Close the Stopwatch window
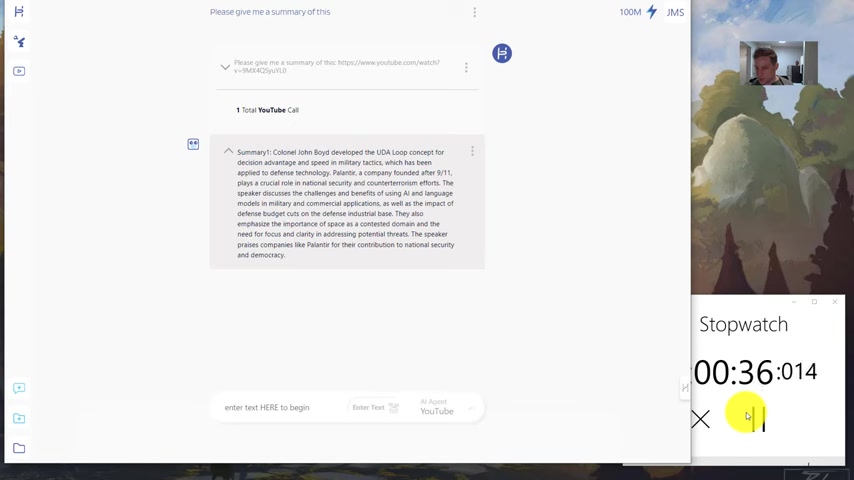The width and height of the screenshot is (854, 480). point(834,301)
